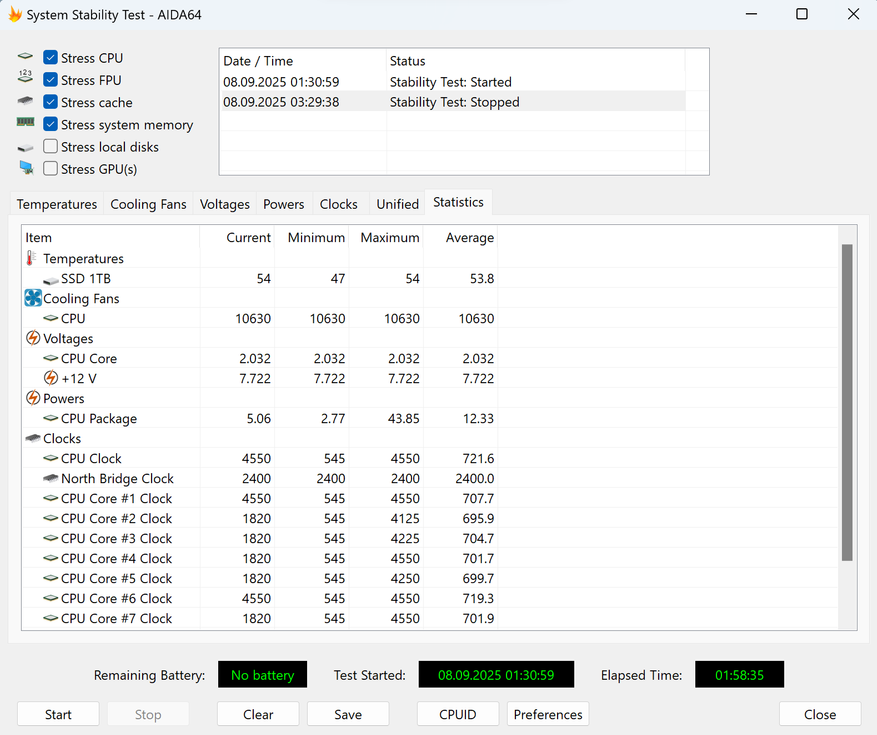Disable the Stress system memory checkbox
The height and width of the screenshot is (735, 877).
(x=51, y=125)
